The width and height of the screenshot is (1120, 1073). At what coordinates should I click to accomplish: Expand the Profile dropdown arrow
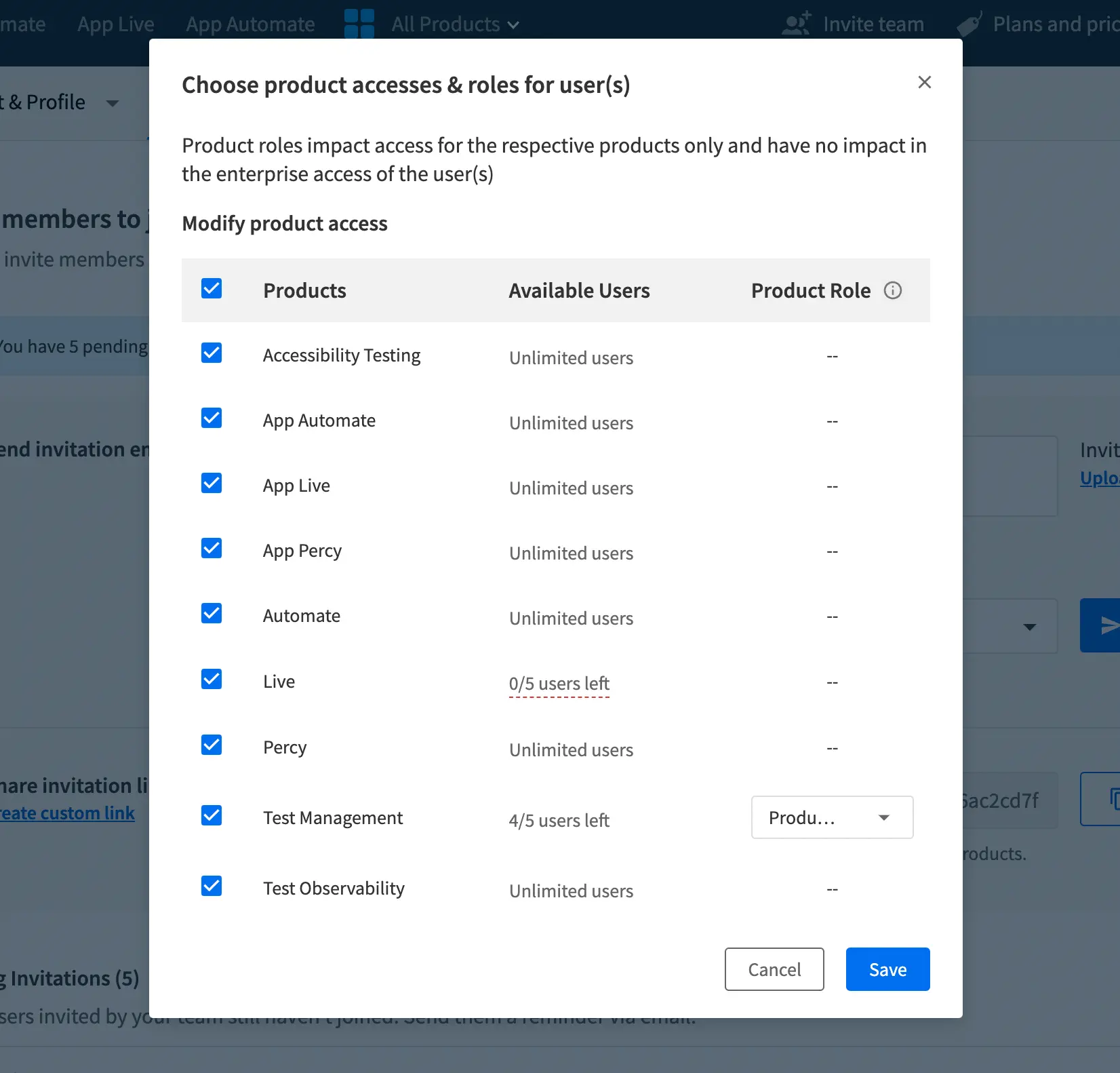point(113,103)
